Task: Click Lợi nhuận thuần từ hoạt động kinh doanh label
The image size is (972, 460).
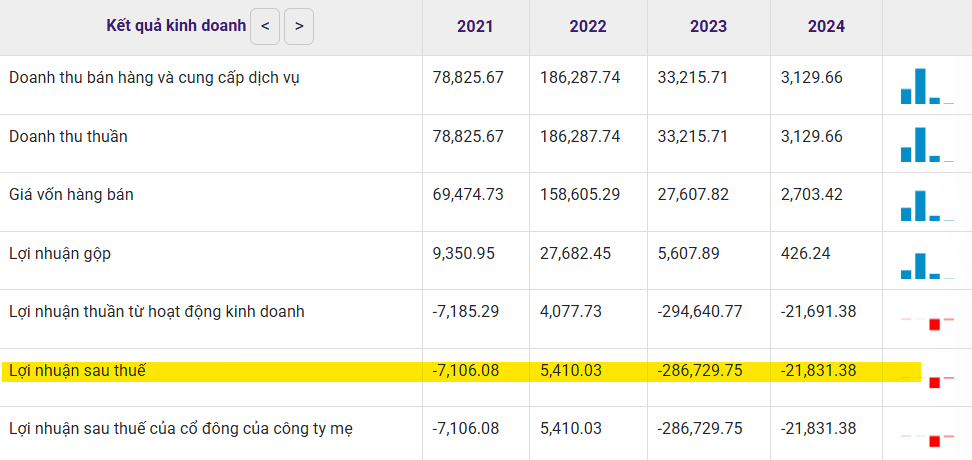Action: pos(157,312)
